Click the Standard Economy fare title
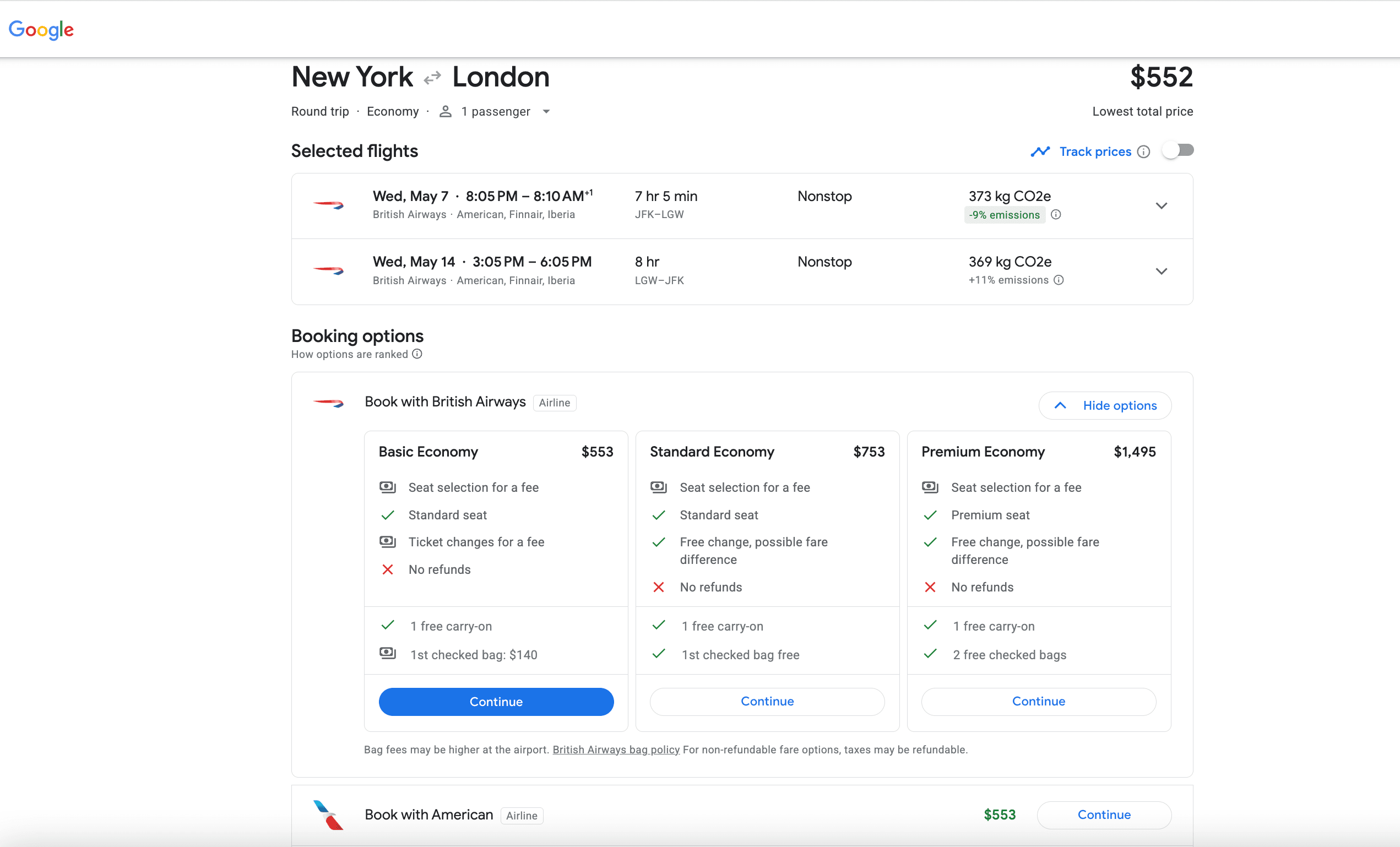This screenshot has height=847, width=1400. click(712, 452)
